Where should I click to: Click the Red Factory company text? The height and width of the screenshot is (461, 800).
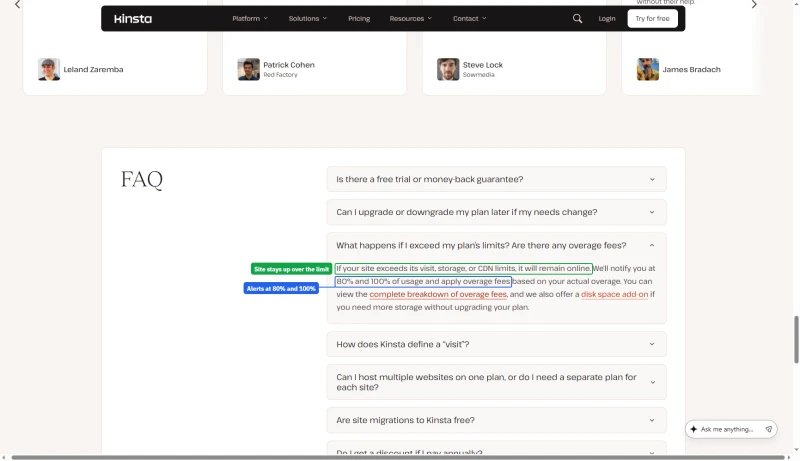[x=280, y=74]
